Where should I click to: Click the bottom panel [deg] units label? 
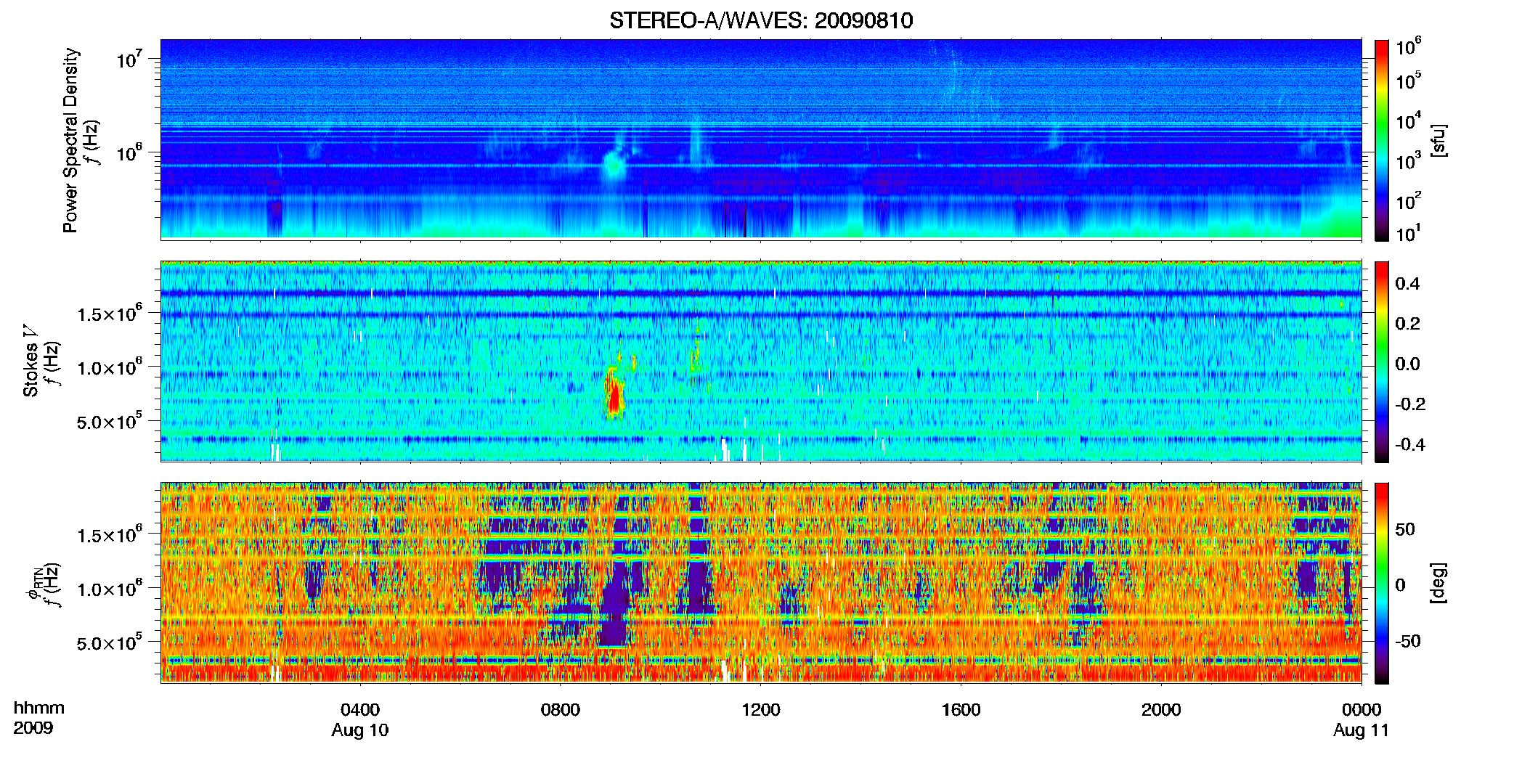coord(1438,583)
